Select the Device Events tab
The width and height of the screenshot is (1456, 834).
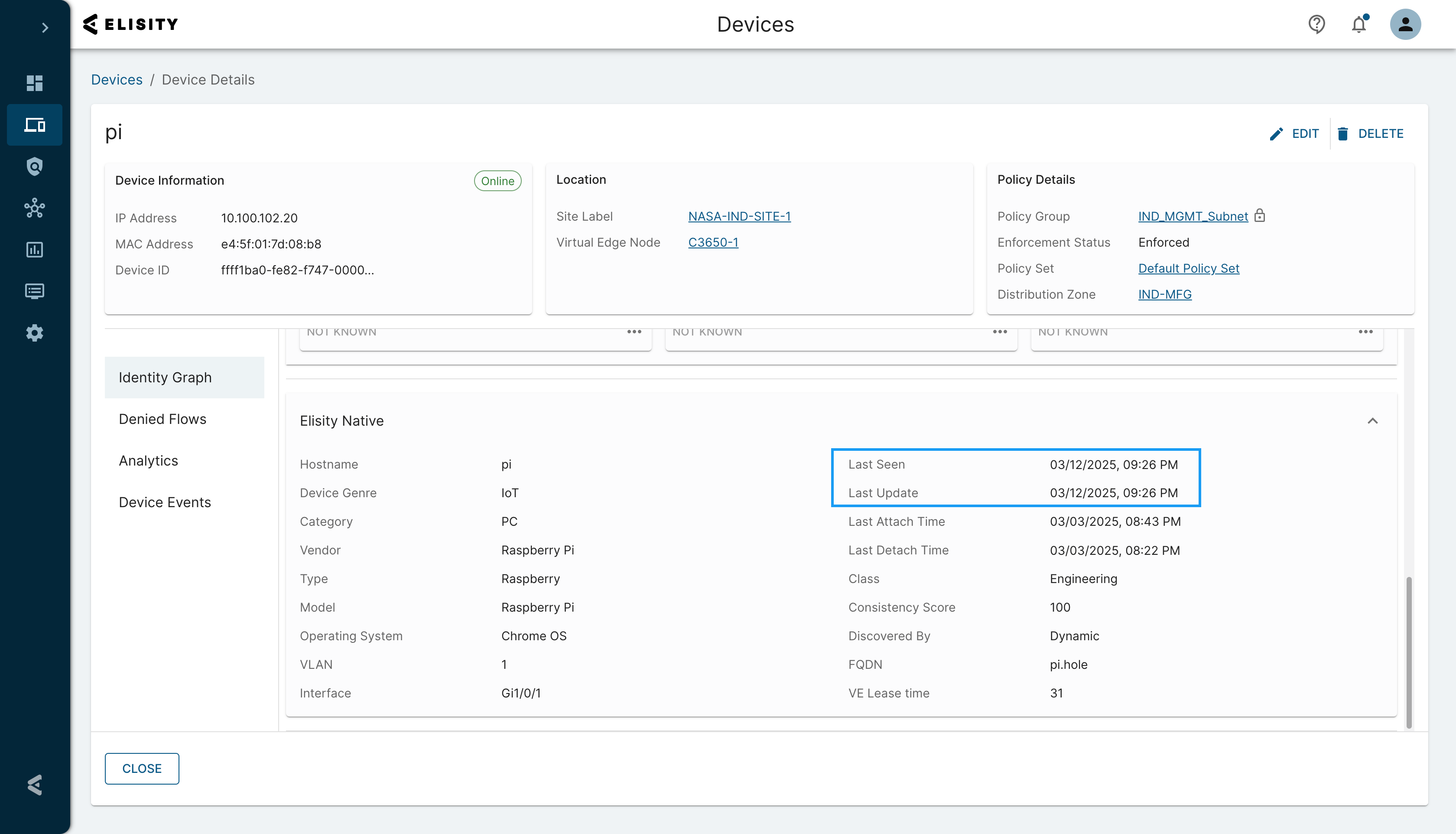(165, 502)
